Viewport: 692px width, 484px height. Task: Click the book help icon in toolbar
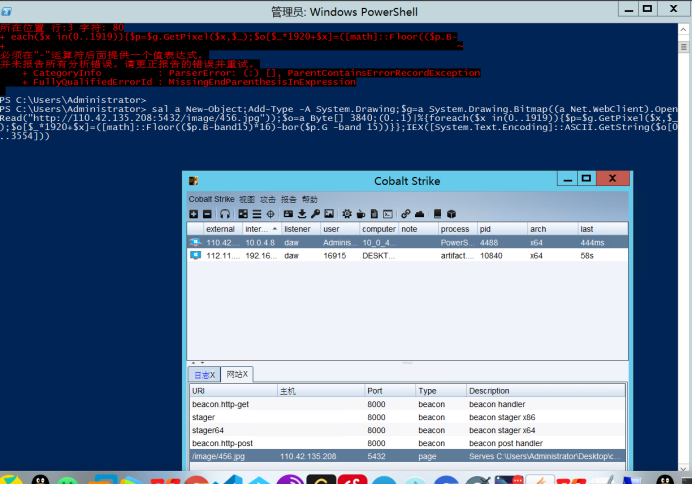(x=437, y=214)
